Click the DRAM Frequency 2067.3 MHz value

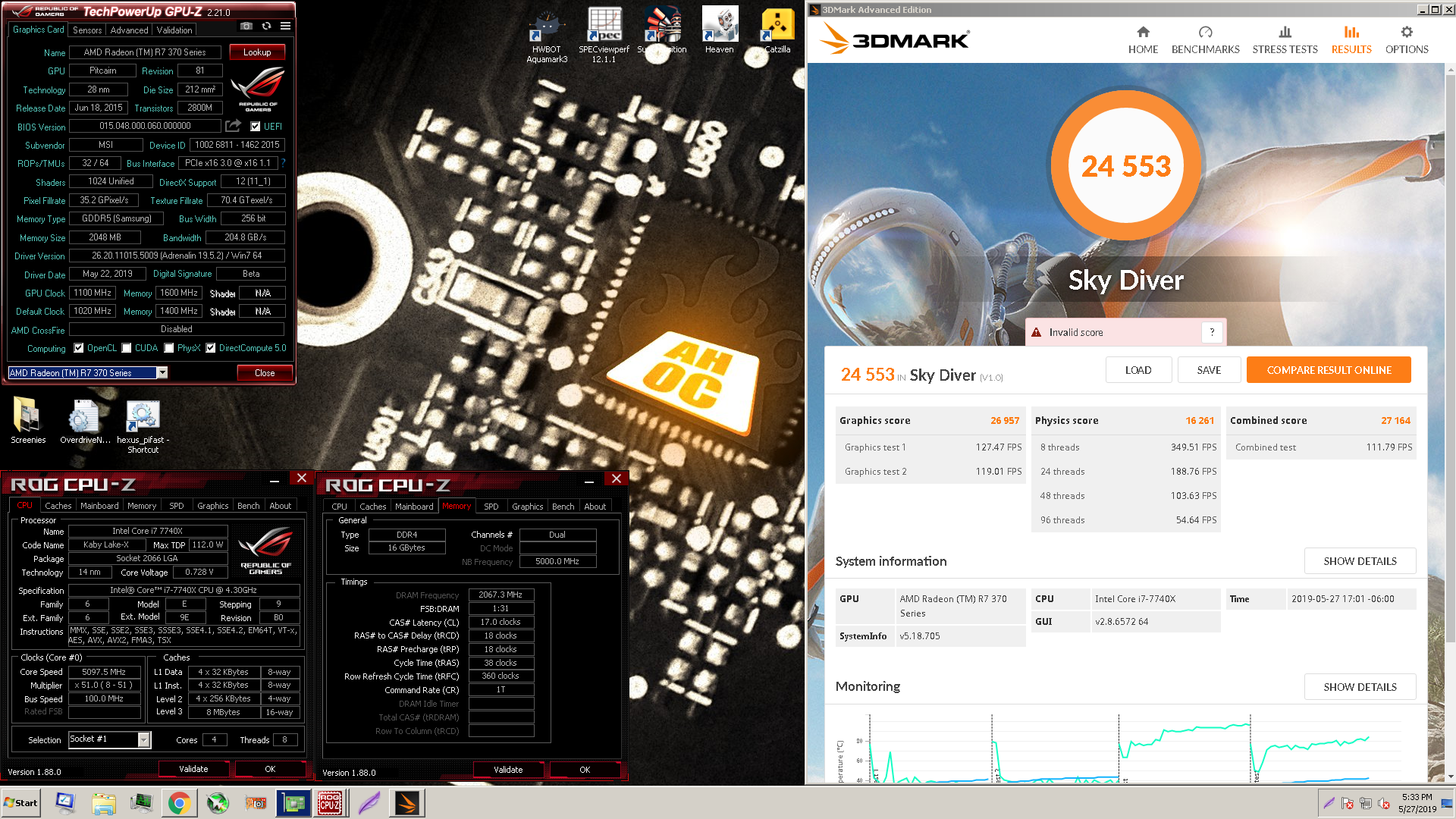coord(500,595)
